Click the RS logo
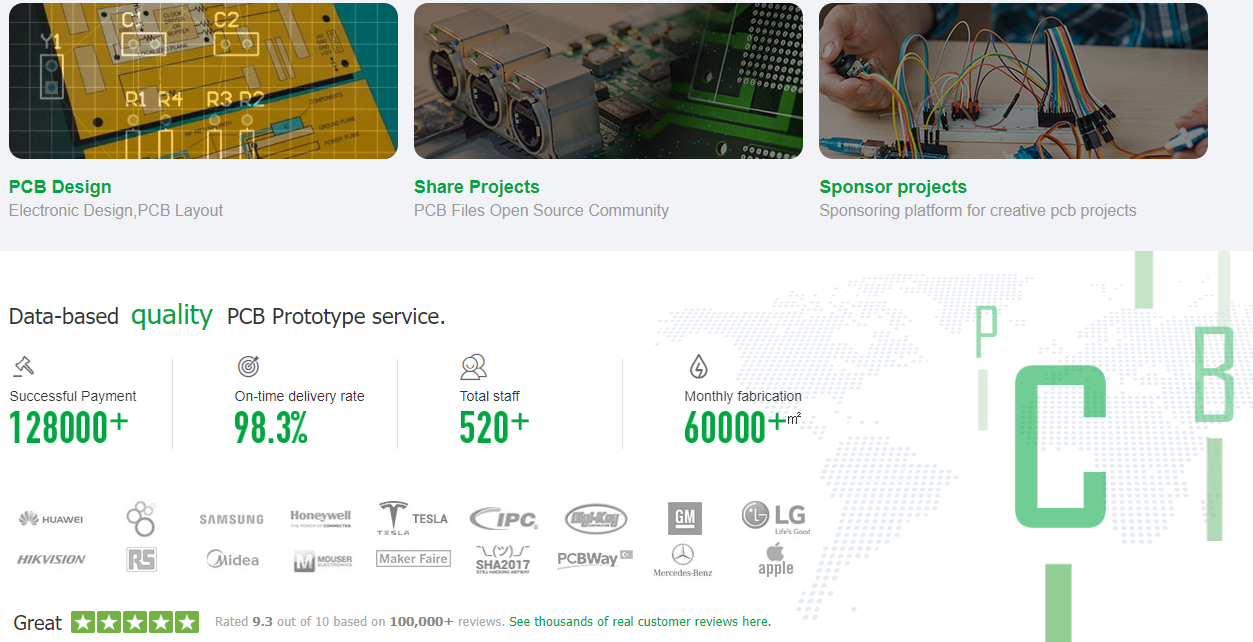1253x642 pixels. pyautogui.click(x=141, y=559)
